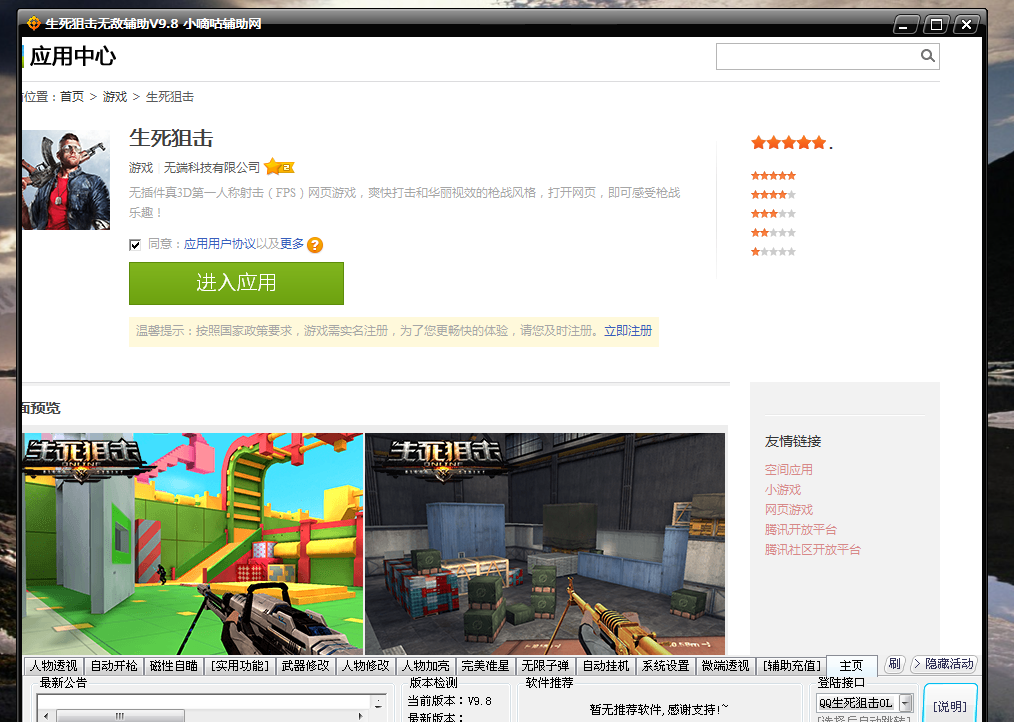The height and width of the screenshot is (722, 1014).
Task: Open the 空间应用 friendly link
Action: tap(788, 470)
